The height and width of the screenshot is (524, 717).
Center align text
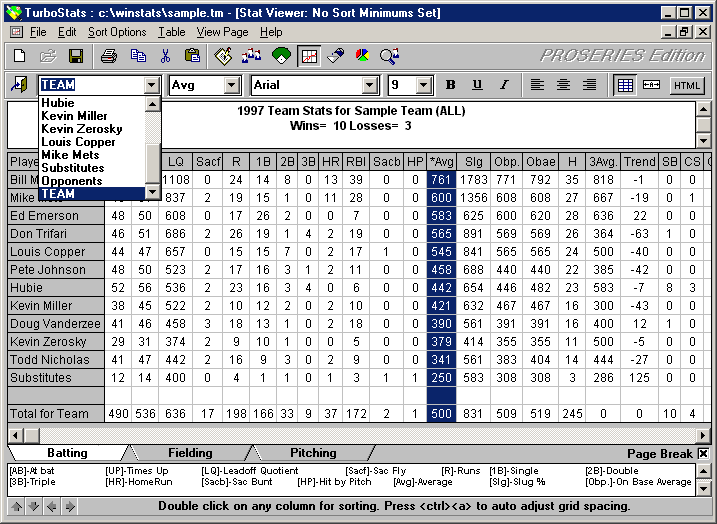(563, 85)
